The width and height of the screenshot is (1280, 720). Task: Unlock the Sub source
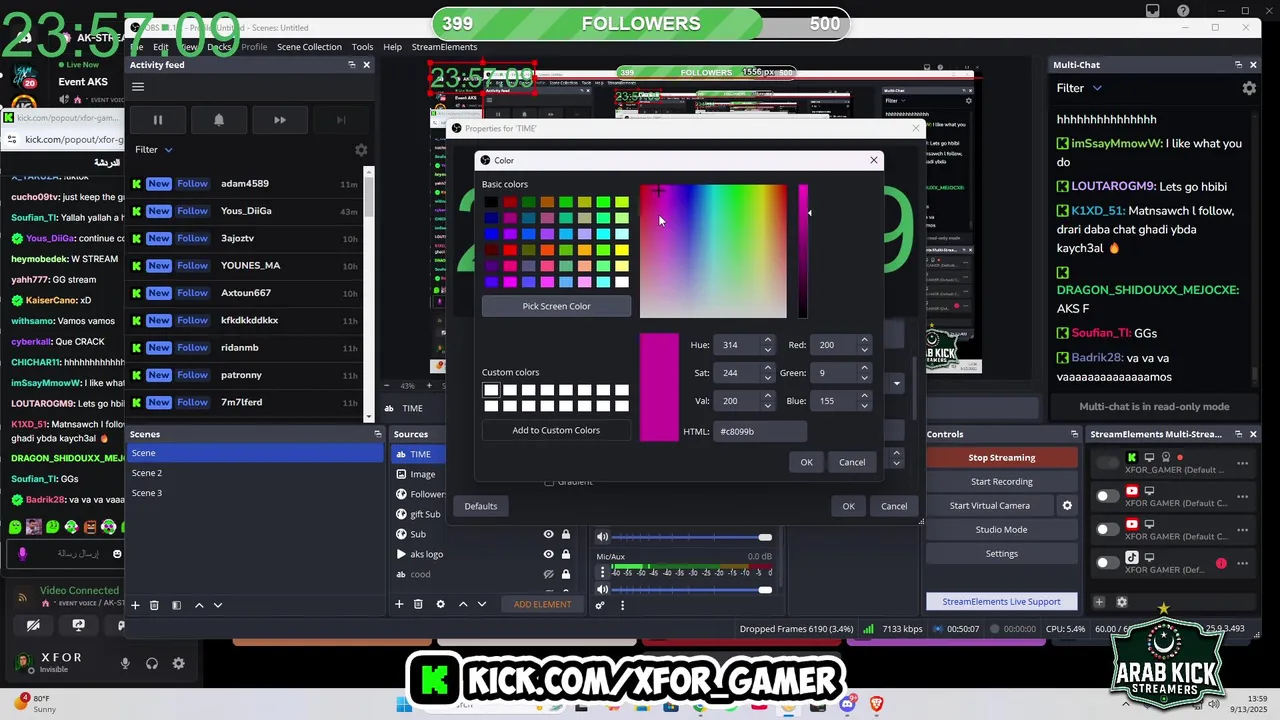click(566, 534)
